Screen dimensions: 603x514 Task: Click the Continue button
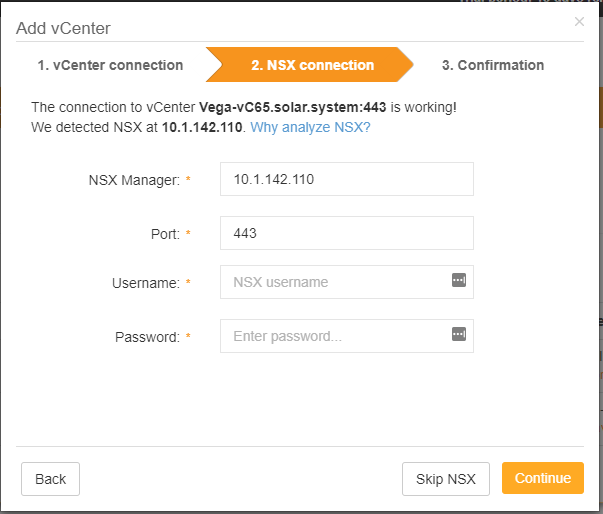pyautogui.click(x=543, y=478)
